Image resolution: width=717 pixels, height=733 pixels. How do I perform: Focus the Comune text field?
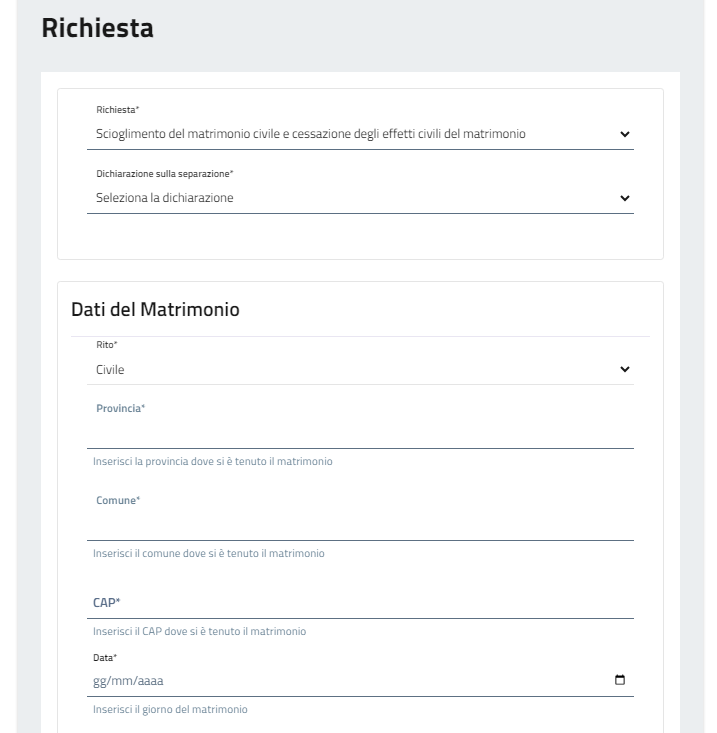click(360, 524)
